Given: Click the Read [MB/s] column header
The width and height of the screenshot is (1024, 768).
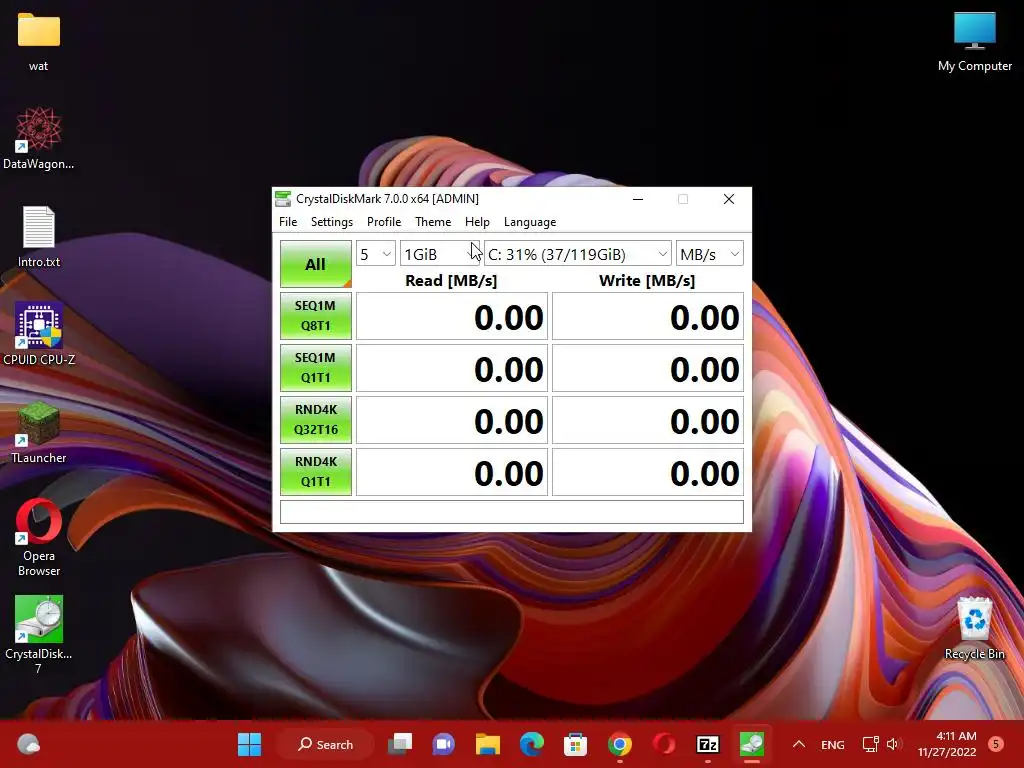Looking at the screenshot, I should click(451, 281).
